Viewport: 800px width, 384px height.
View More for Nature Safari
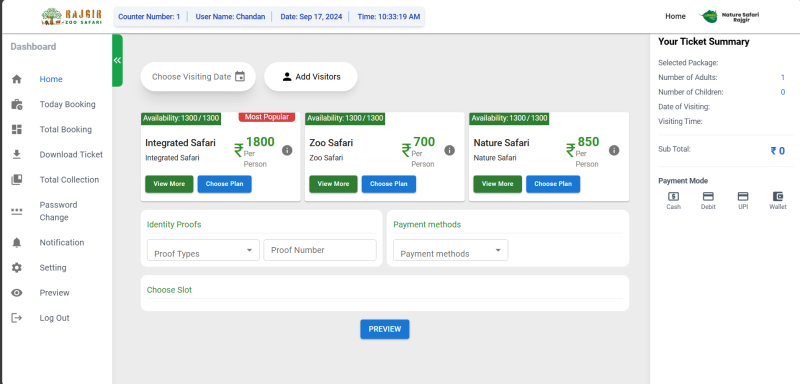pos(497,184)
